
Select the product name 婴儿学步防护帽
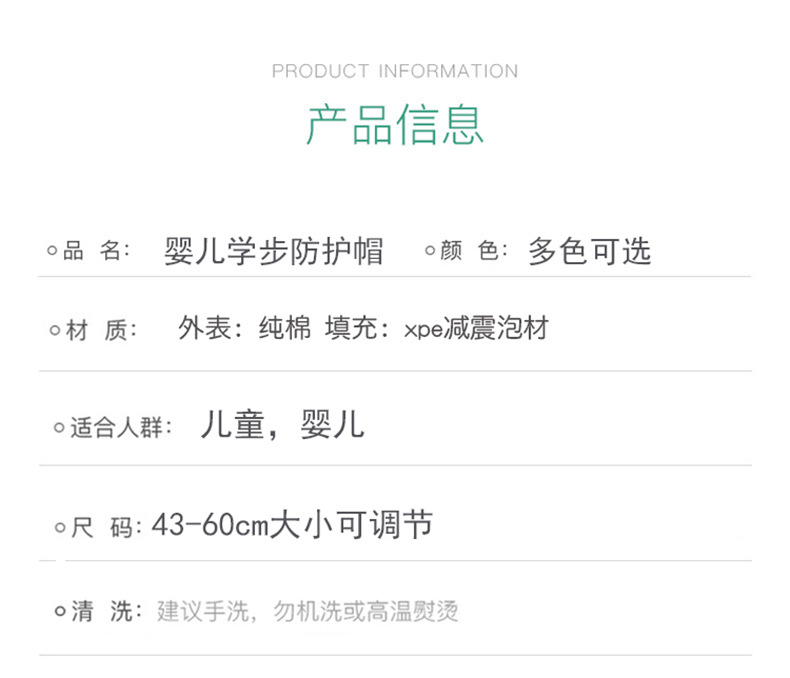pyautogui.click(x=273, y=251)
